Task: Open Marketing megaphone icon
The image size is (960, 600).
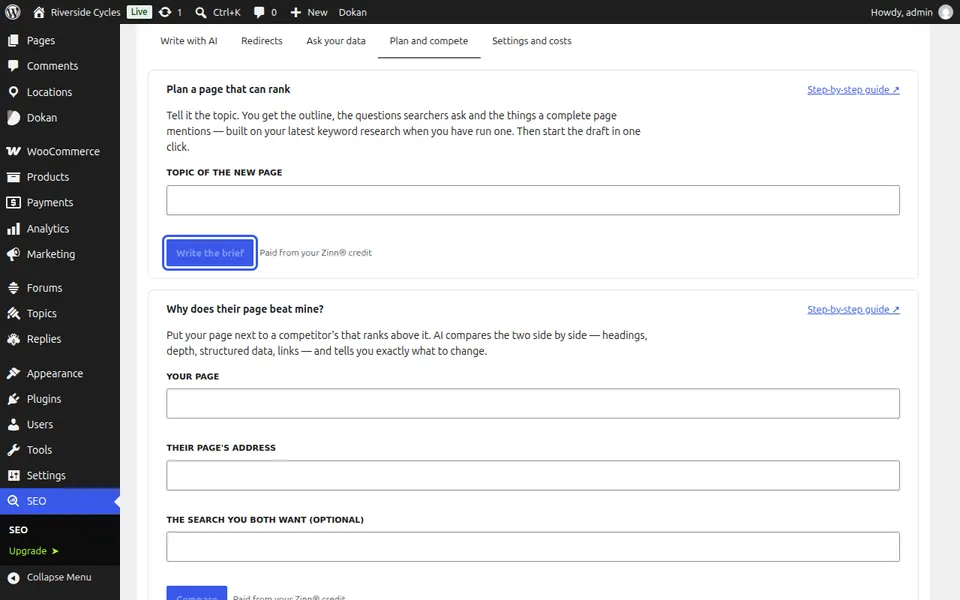Action: pos(13,254)
